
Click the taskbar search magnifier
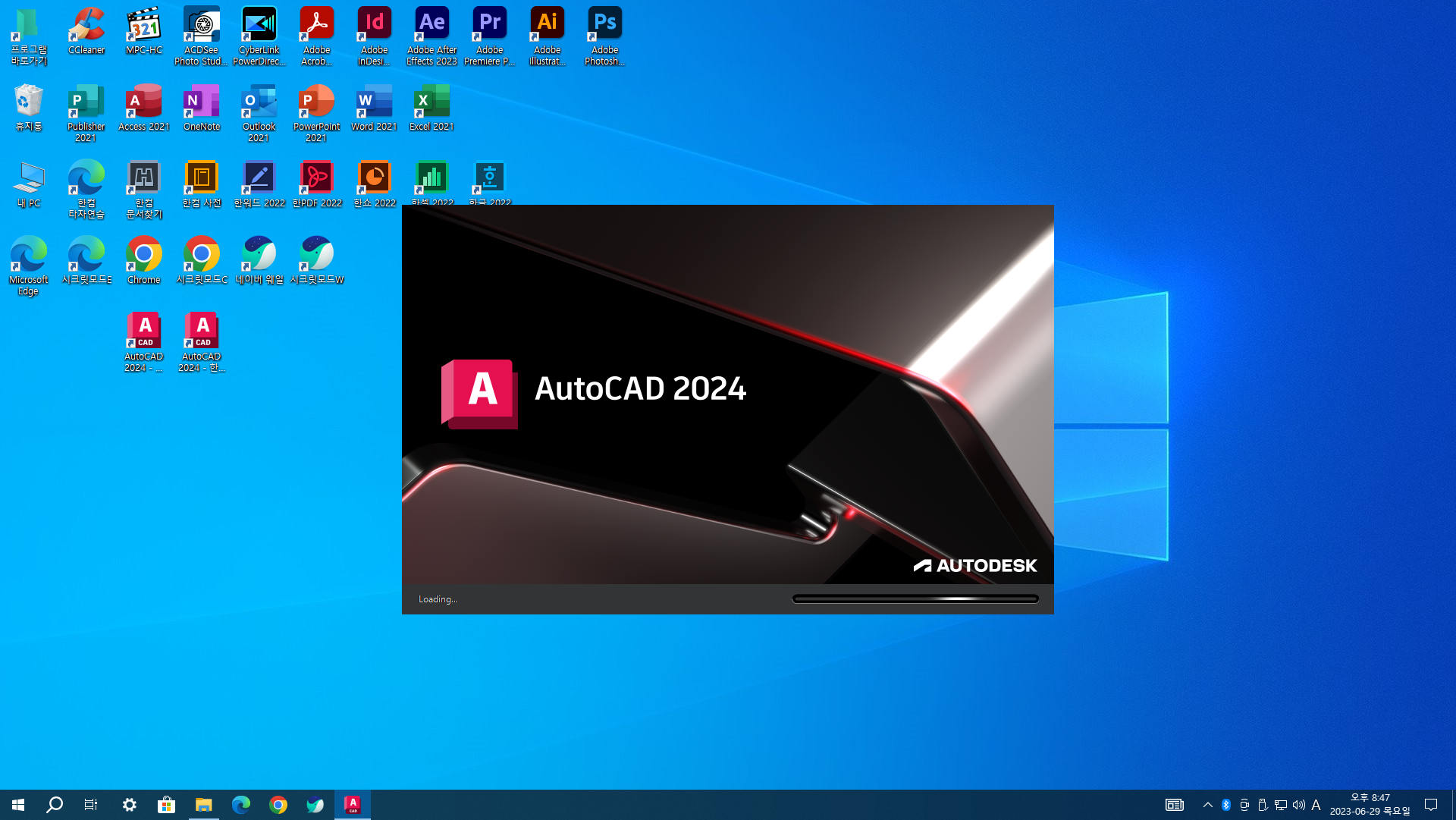pos(55,805)
